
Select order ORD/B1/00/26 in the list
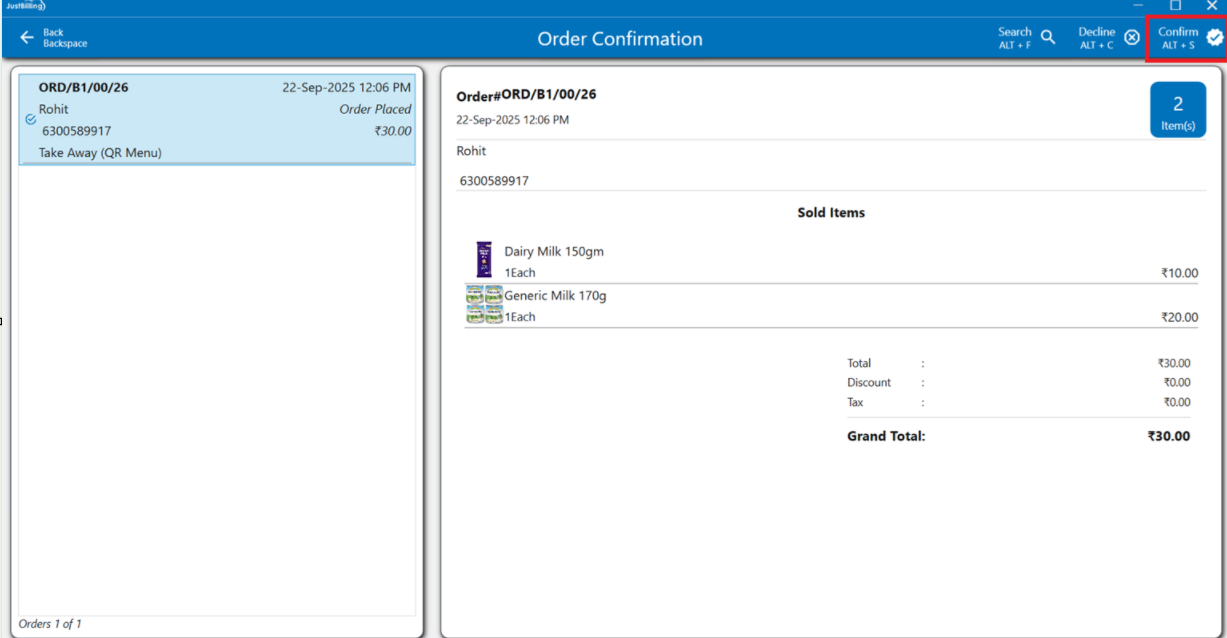click(216, 120)
